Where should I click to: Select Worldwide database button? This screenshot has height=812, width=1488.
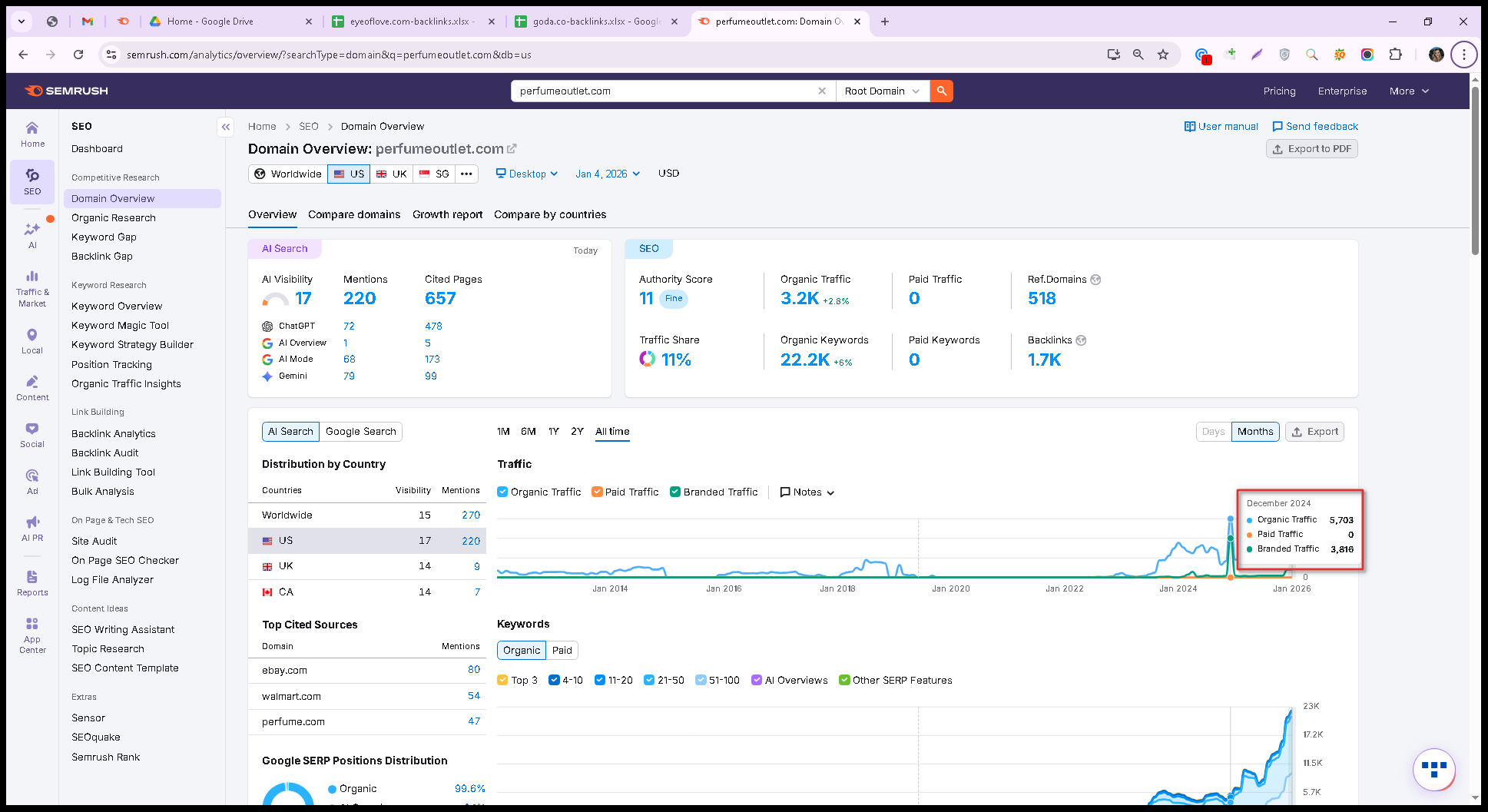pos(288,174)
